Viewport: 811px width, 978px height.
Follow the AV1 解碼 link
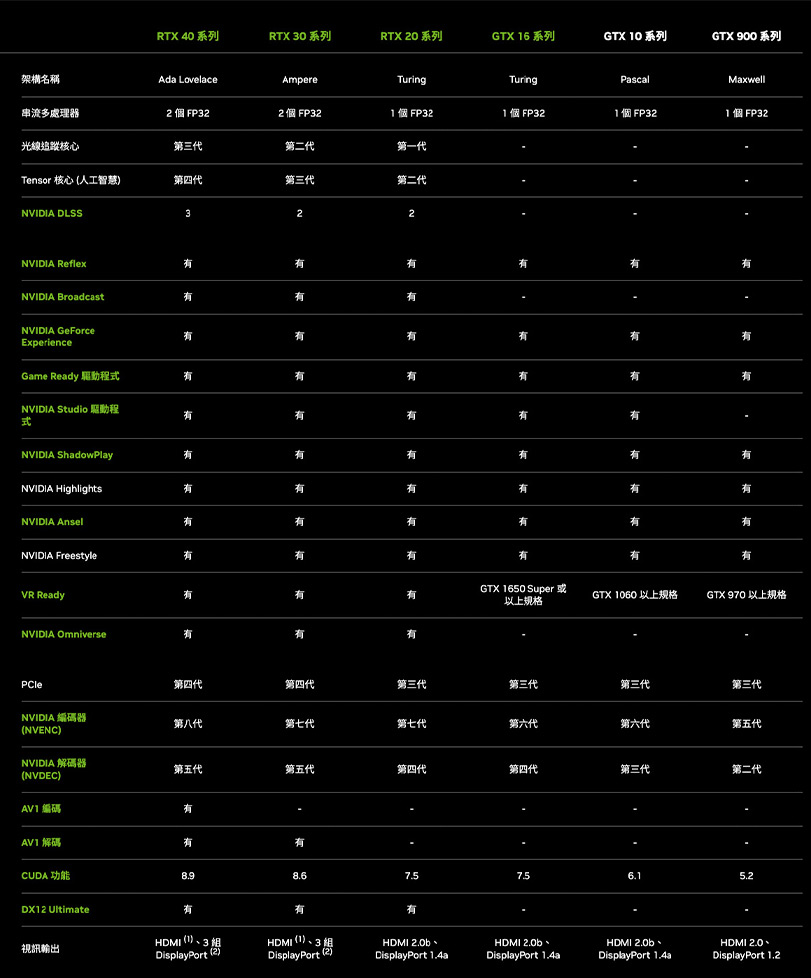41,842
